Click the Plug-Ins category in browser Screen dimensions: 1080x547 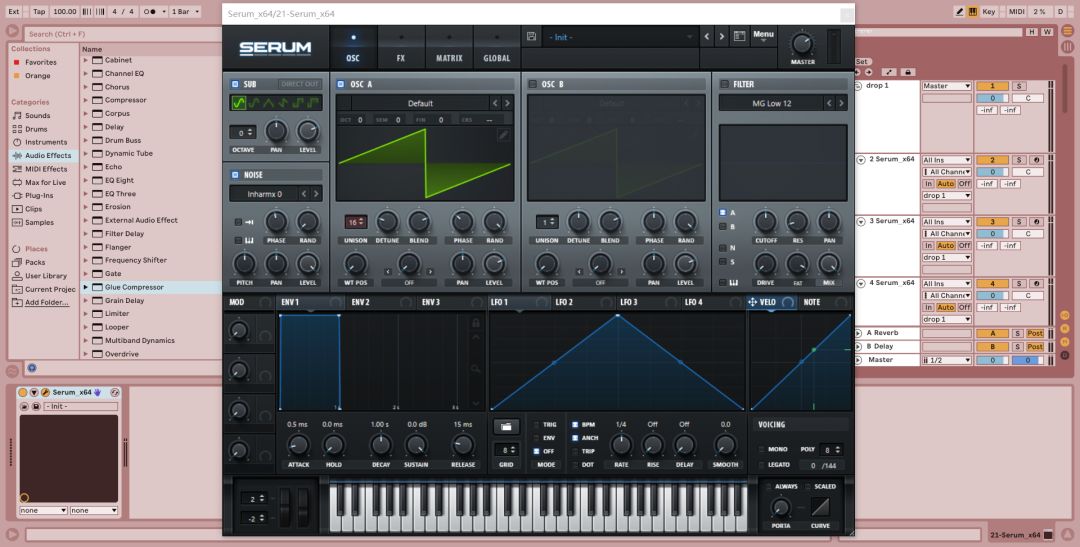[39, 195]
